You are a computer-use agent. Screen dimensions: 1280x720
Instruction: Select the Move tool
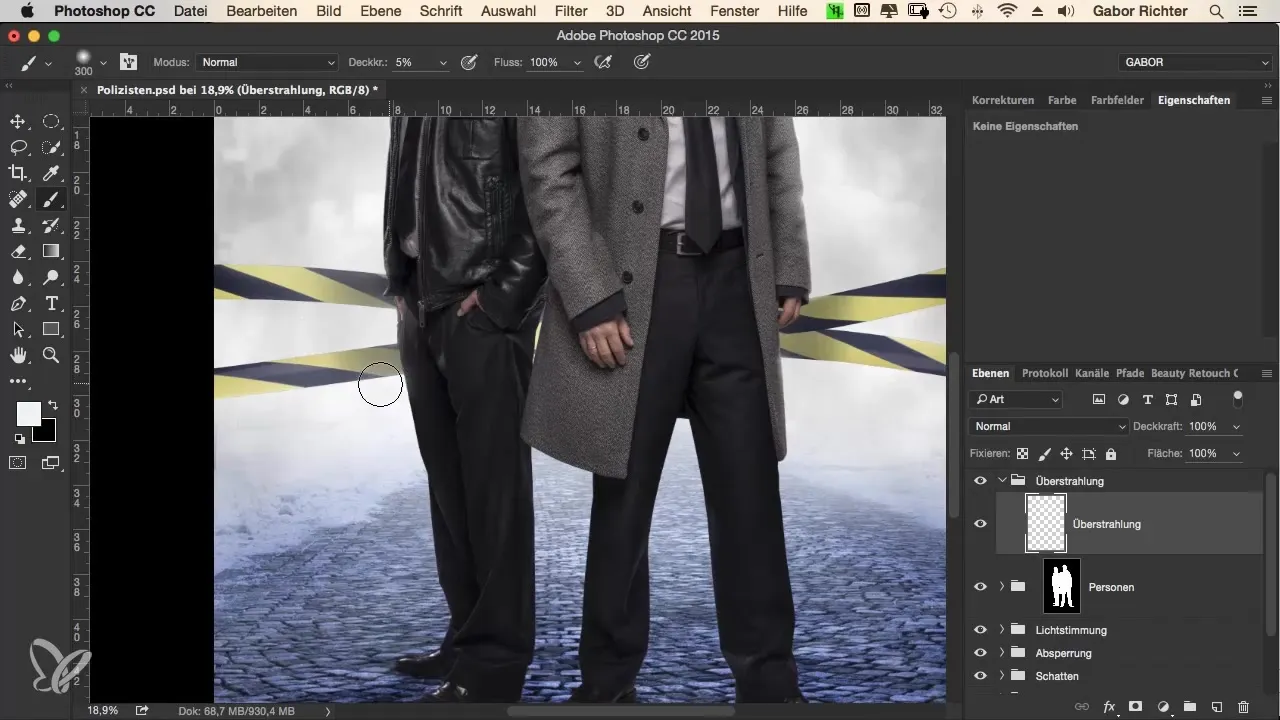[x=18, y=122]
